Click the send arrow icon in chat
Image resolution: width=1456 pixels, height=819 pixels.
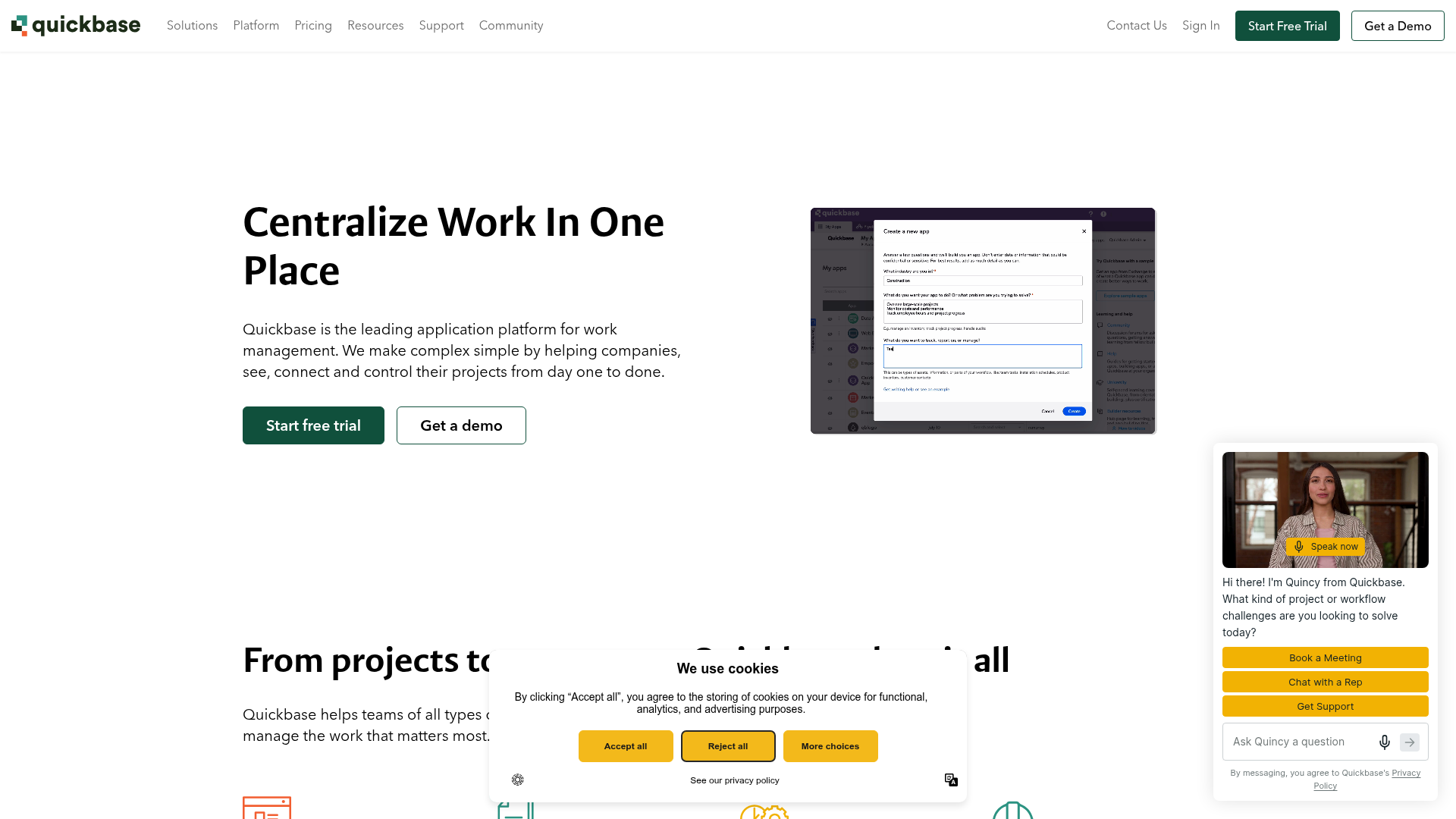point(1410,742)
